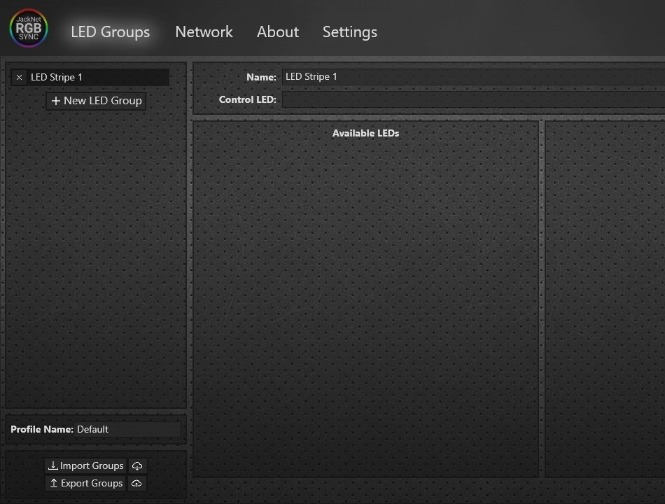Open the Network tab
Image resolution: width=665 pixels, height=504 pixels.
(x=203, y=32)
